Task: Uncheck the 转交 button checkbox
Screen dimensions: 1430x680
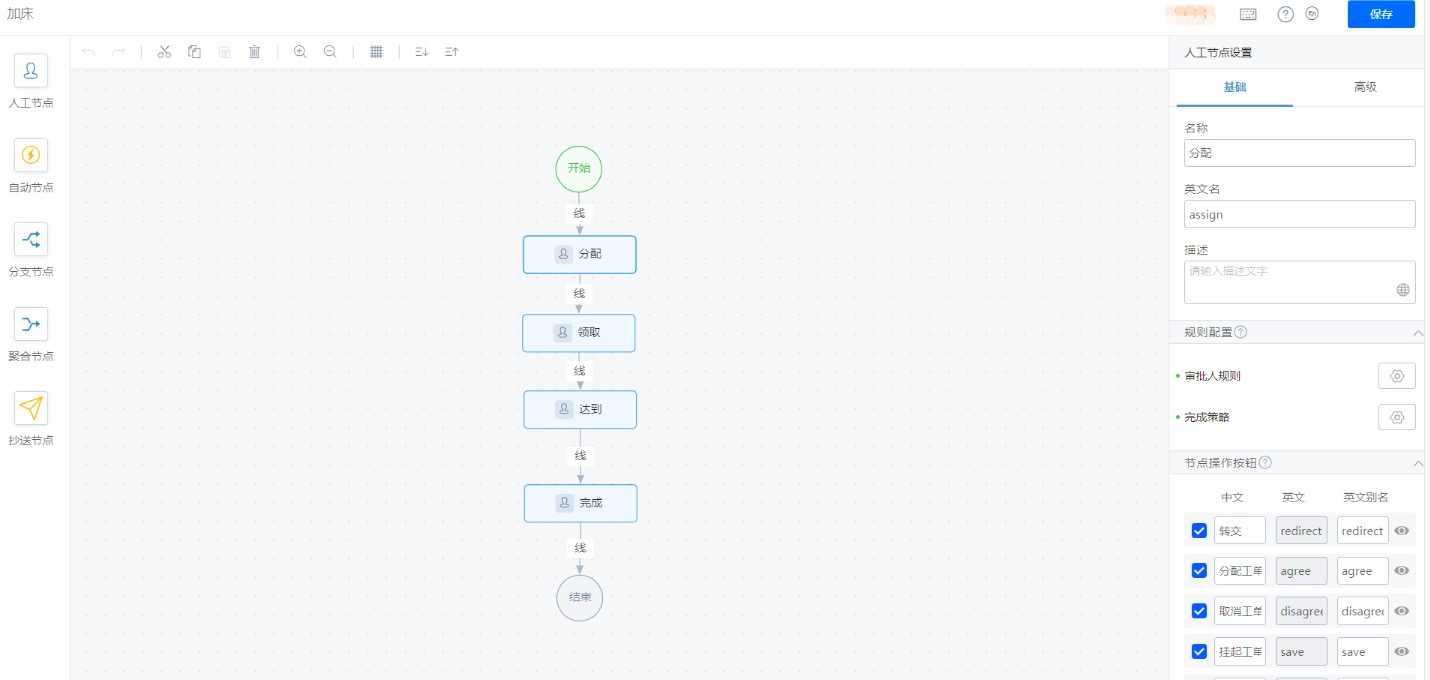Action: tap(1199, 530)
